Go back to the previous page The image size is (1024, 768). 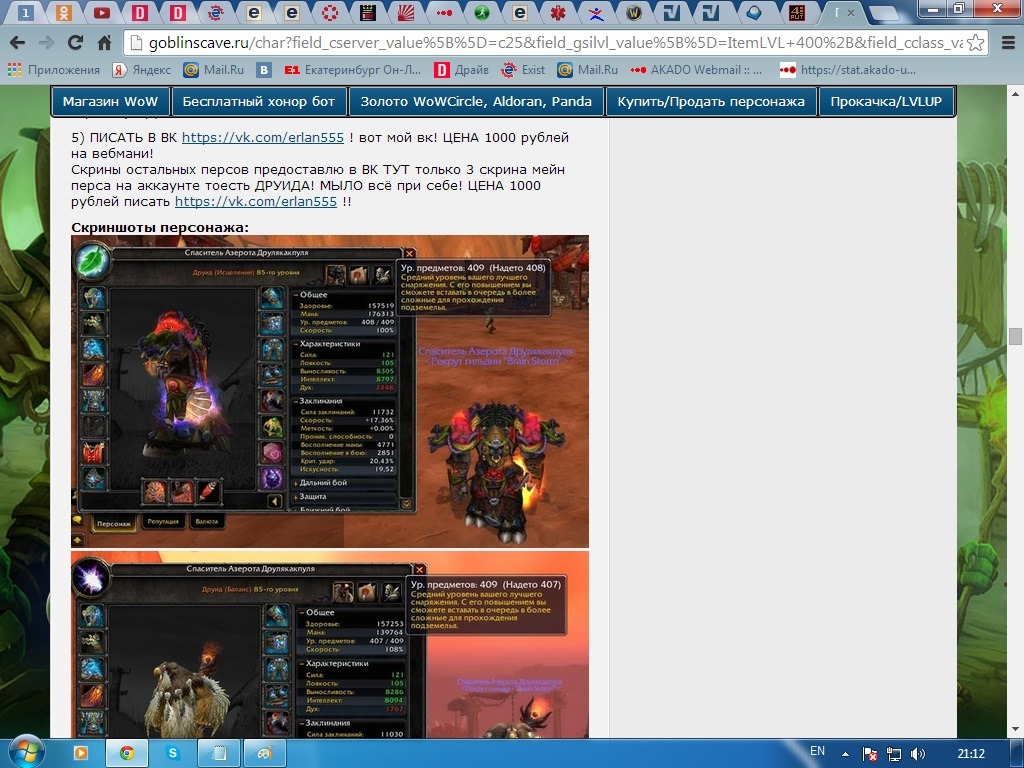point(18,43)
